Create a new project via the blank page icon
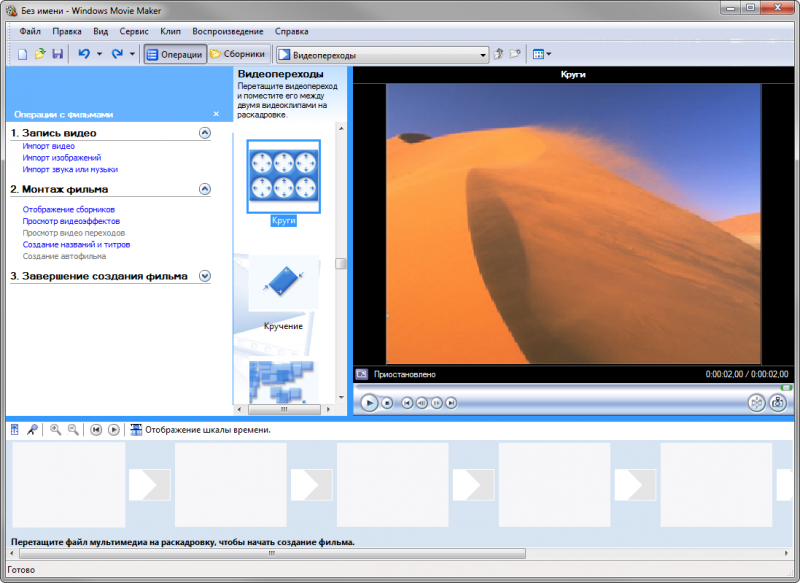 (x=22, y=54)
